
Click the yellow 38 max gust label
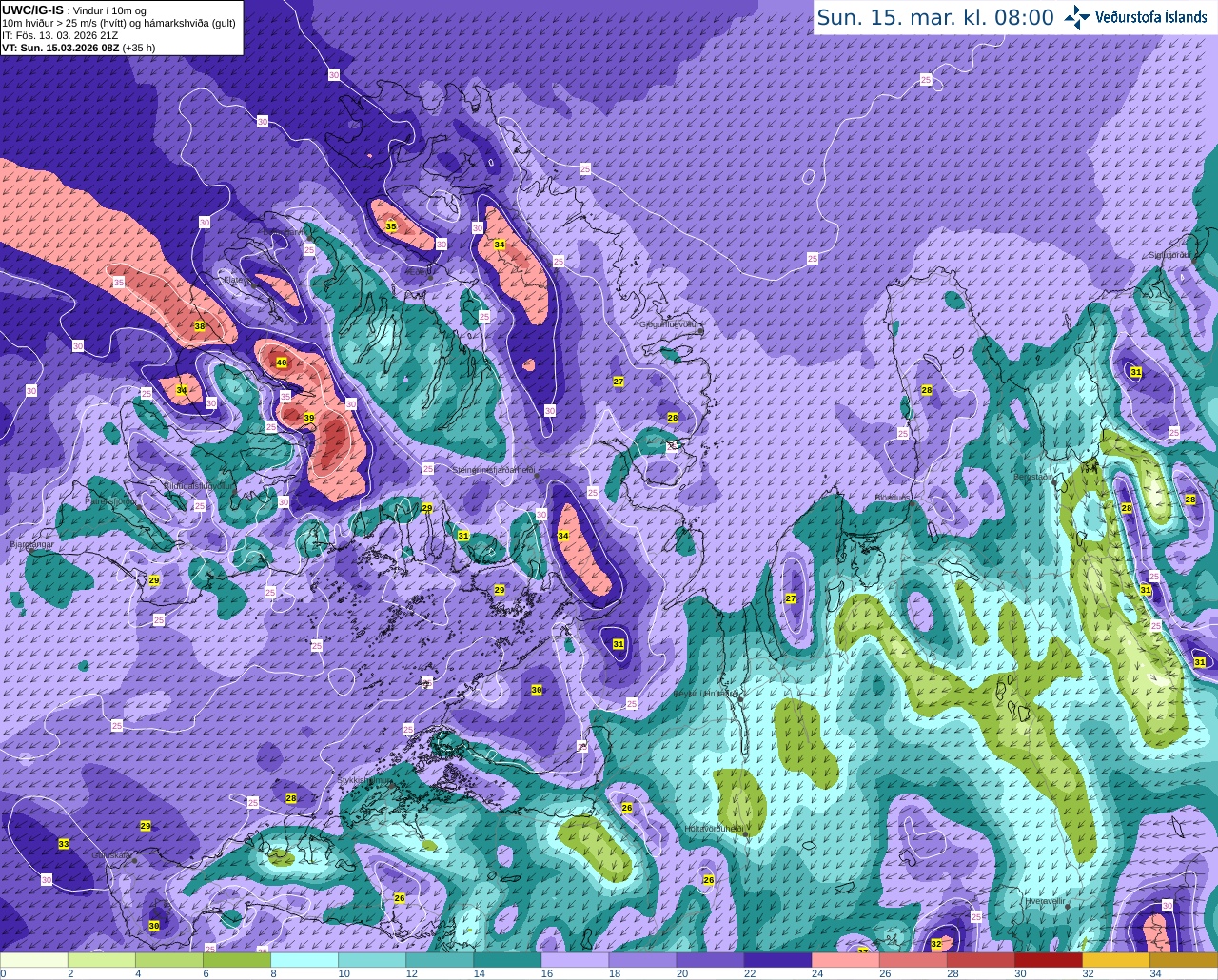point(199,326)
